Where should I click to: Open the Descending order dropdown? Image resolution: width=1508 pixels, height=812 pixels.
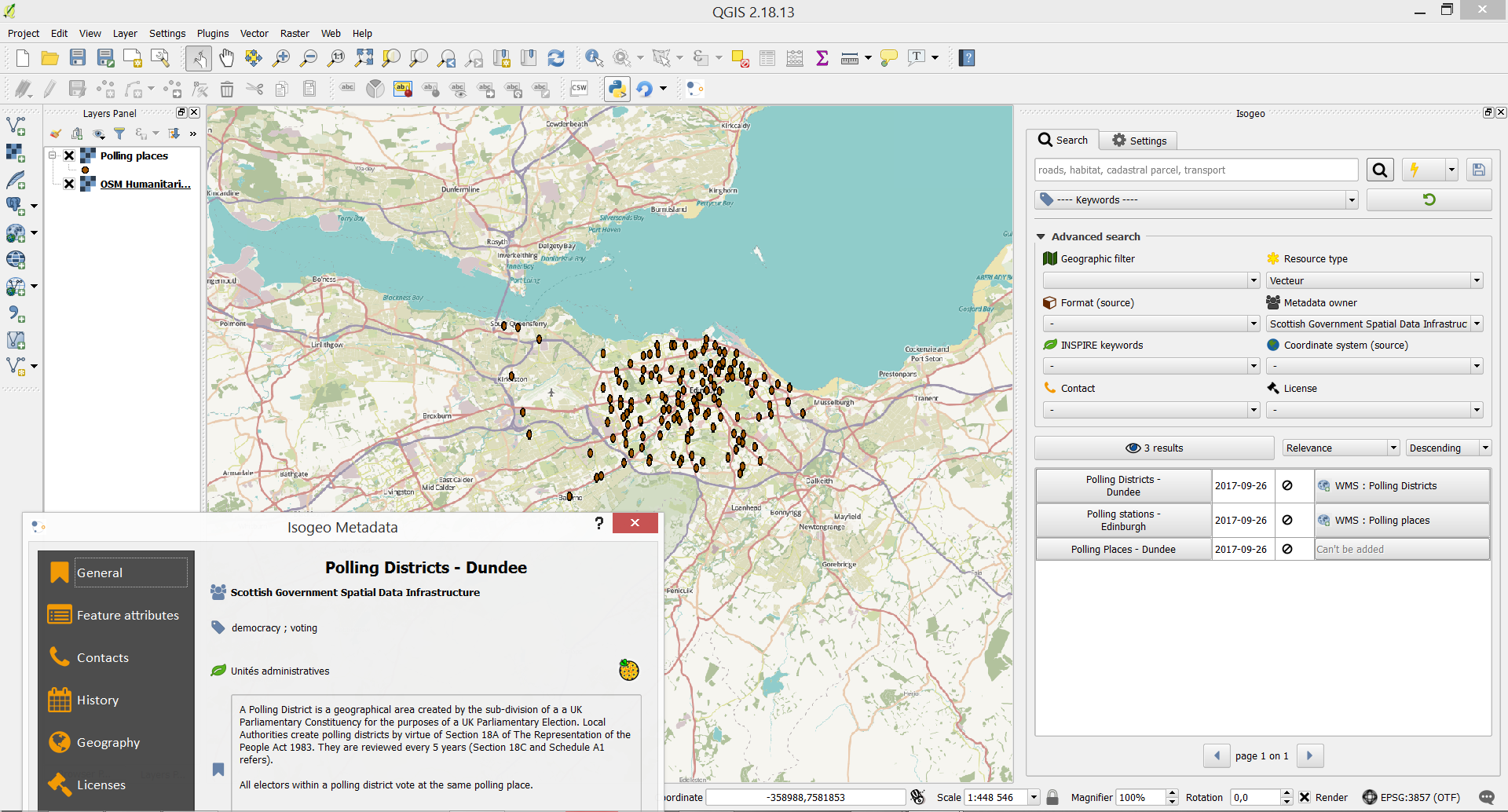coord(1448,448)
